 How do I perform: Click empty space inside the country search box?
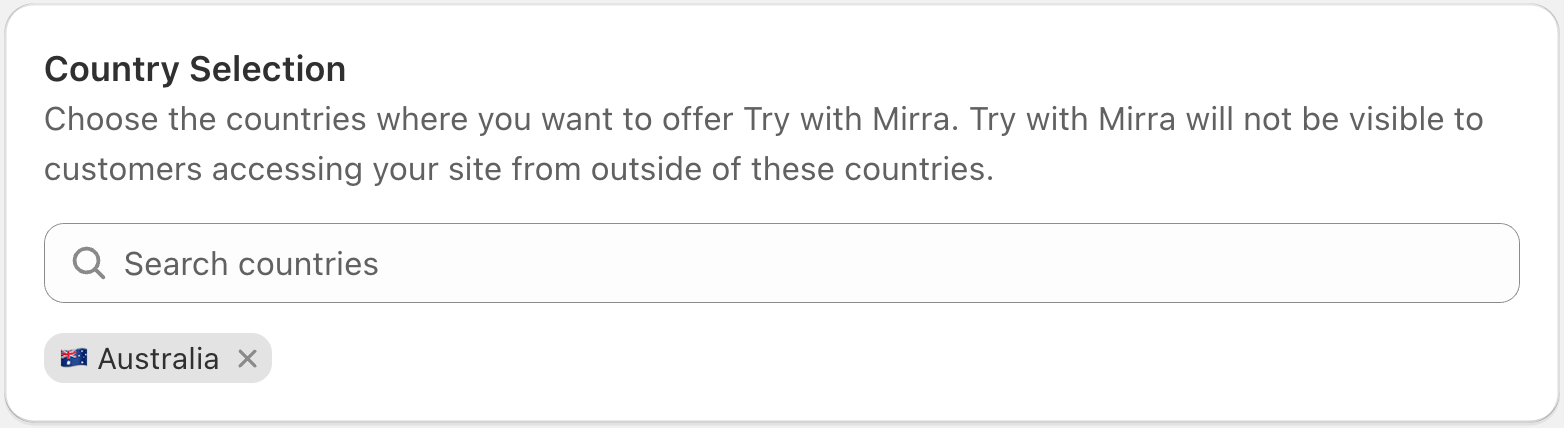900,263
